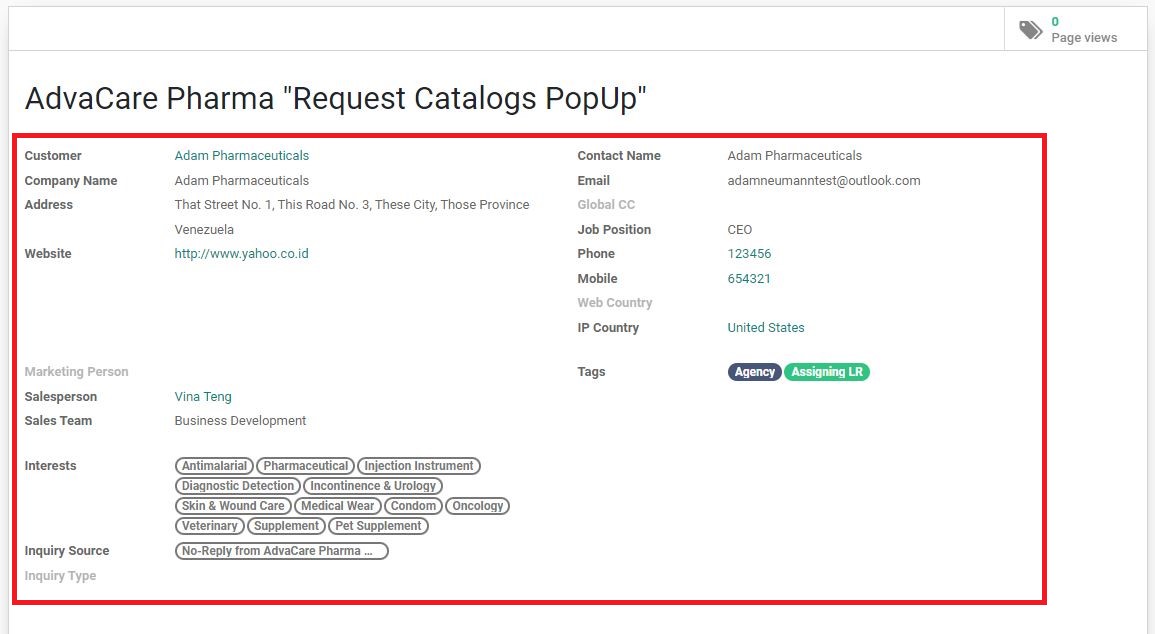
Task: Click the Global CC field label
Action: (x=606, y=205)
